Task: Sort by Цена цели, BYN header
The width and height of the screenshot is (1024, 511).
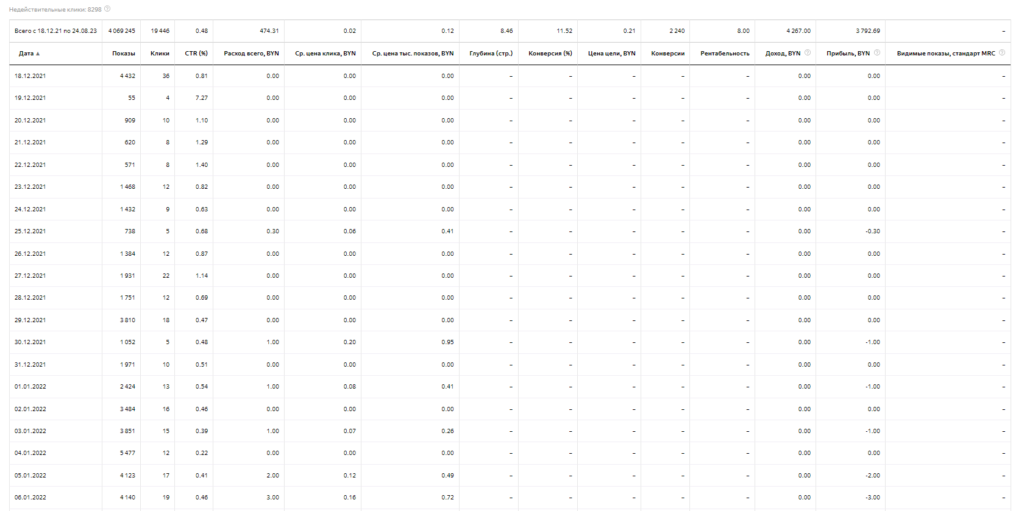Action: (x=612, y=54)
